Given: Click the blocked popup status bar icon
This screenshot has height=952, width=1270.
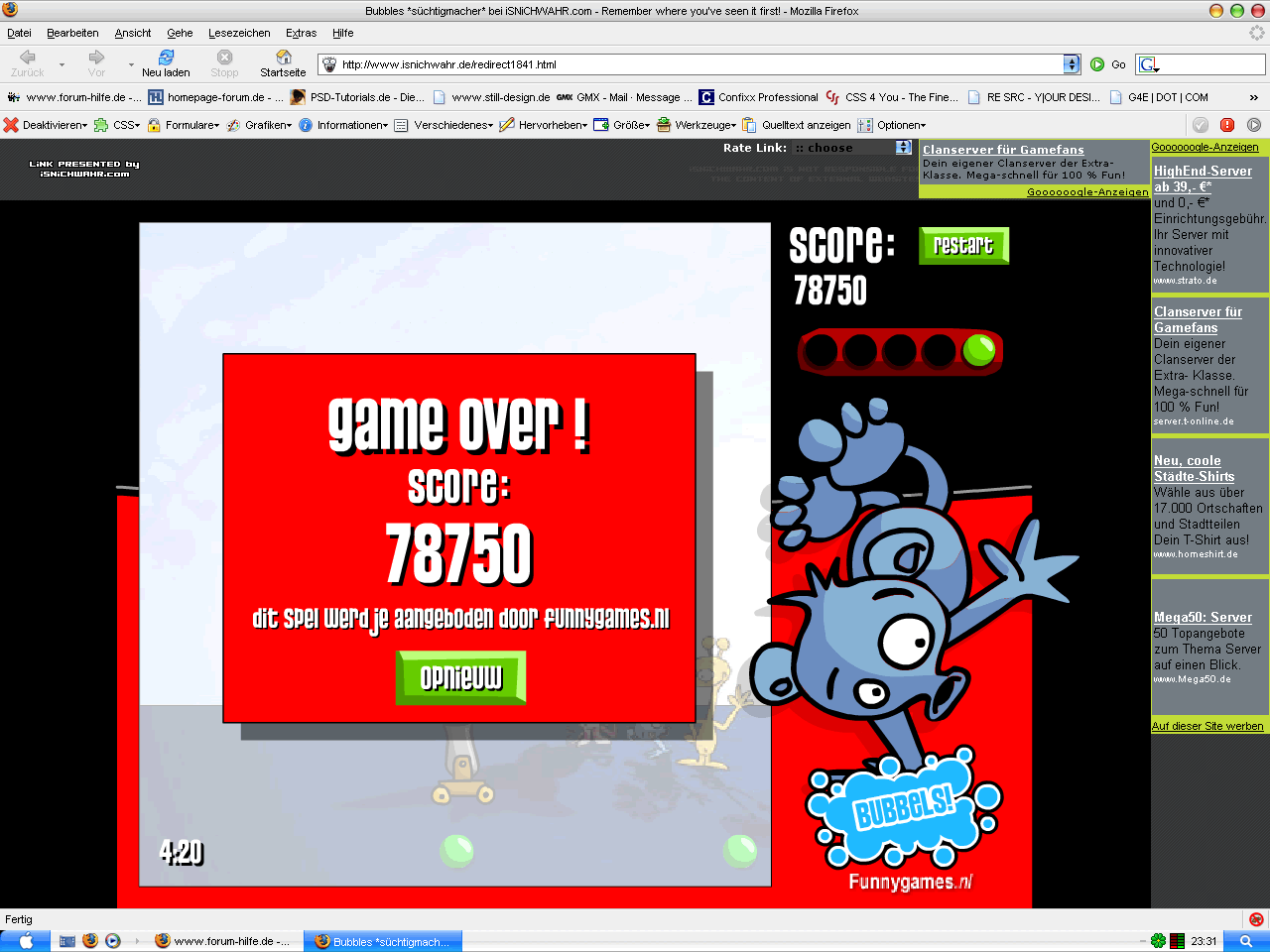Looking at the screenshot, I should click(x=1256, y=919).
